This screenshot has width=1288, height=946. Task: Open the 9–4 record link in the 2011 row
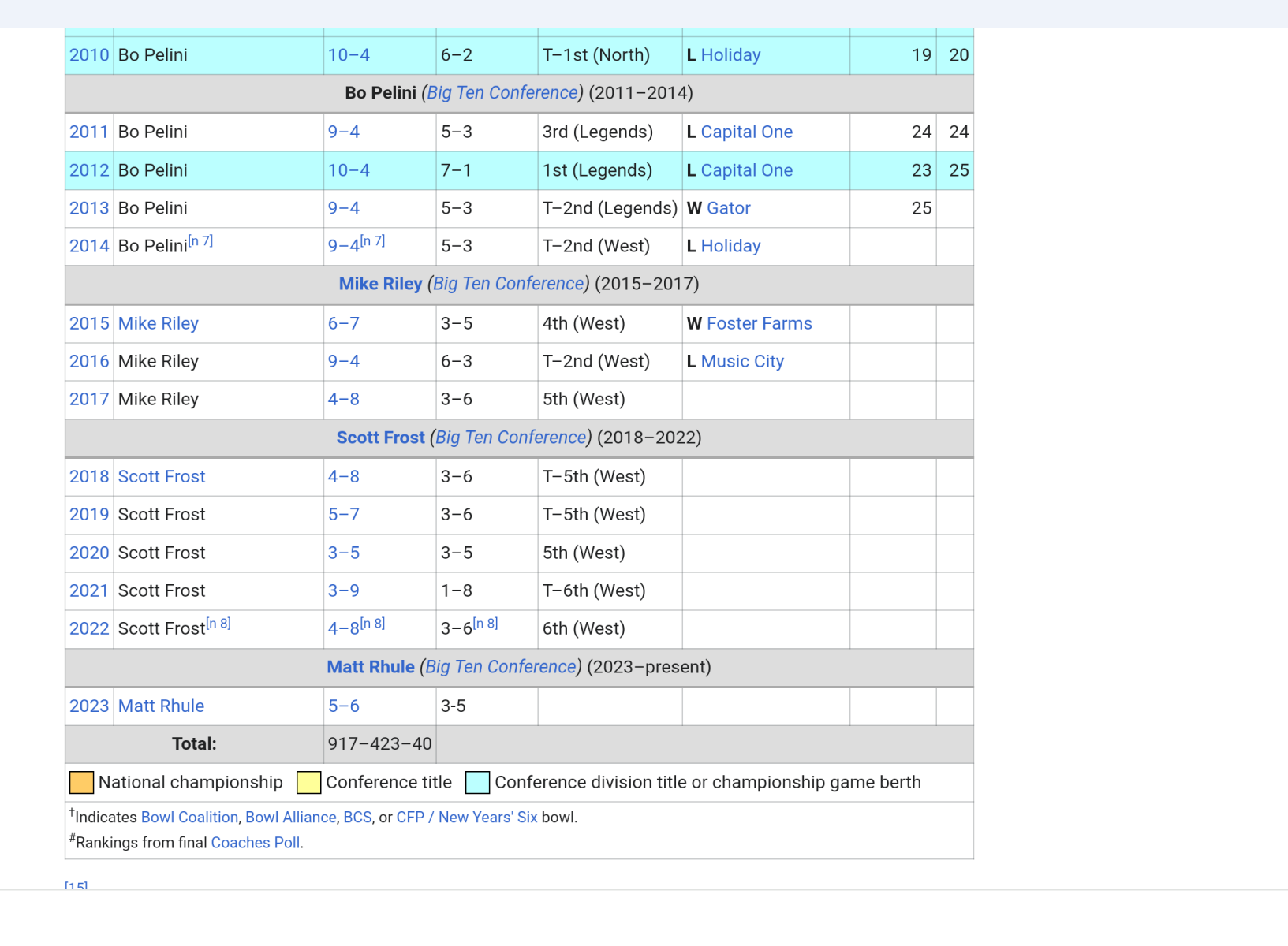coord(344,132)
